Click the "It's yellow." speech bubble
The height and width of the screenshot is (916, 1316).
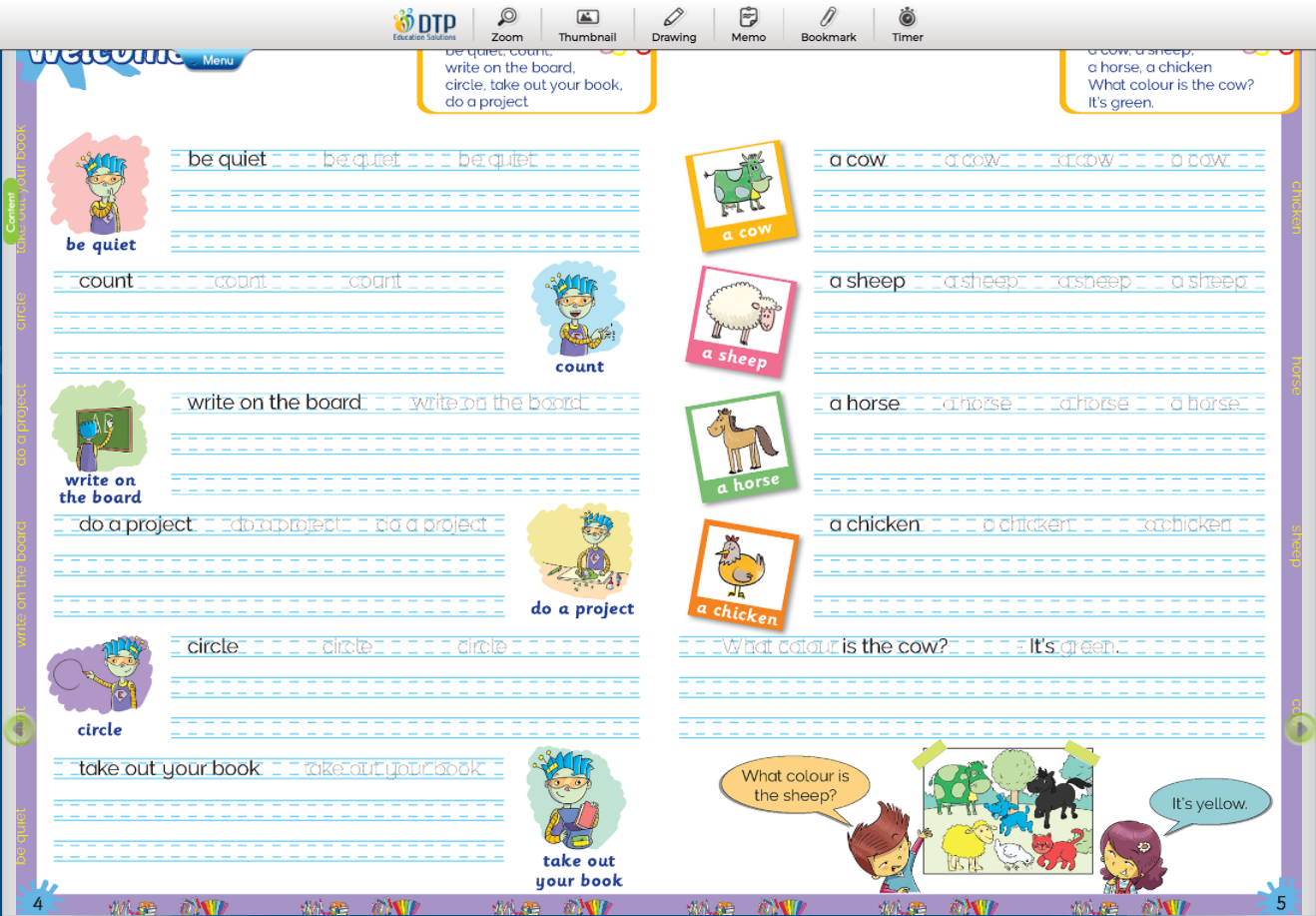point(1209,804)
